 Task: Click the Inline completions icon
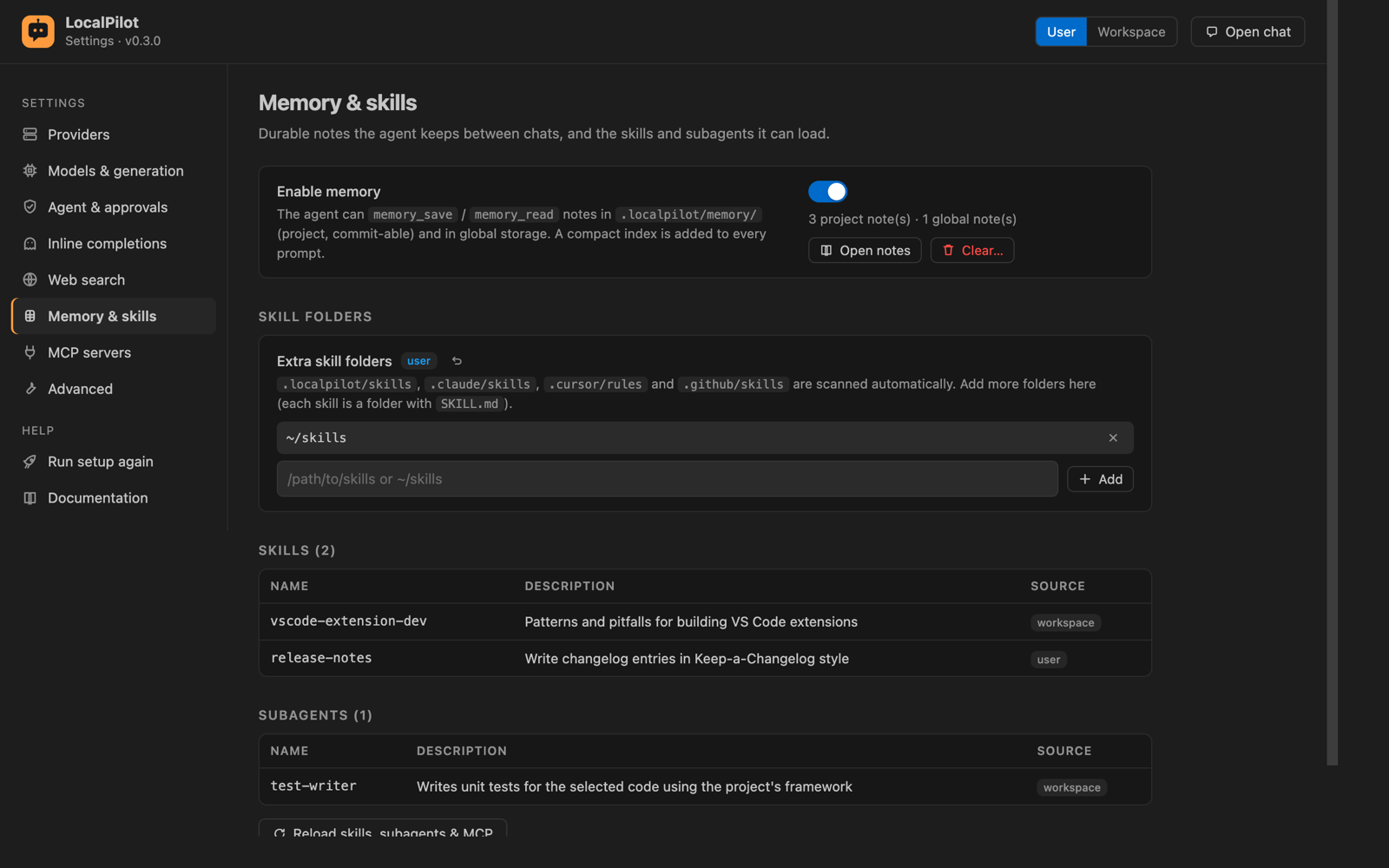click(30, 244)
